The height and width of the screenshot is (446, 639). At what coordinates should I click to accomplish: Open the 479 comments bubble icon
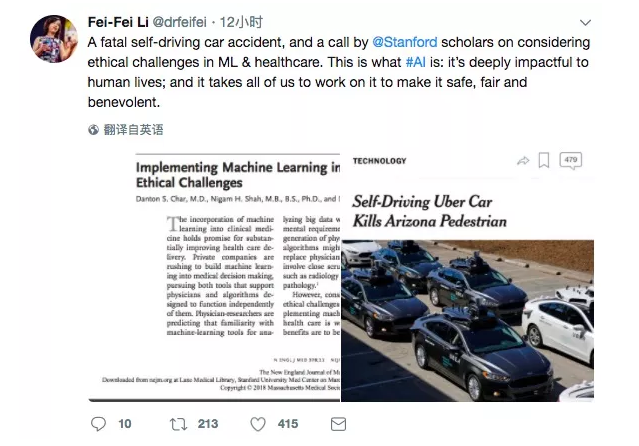point(571,161)
